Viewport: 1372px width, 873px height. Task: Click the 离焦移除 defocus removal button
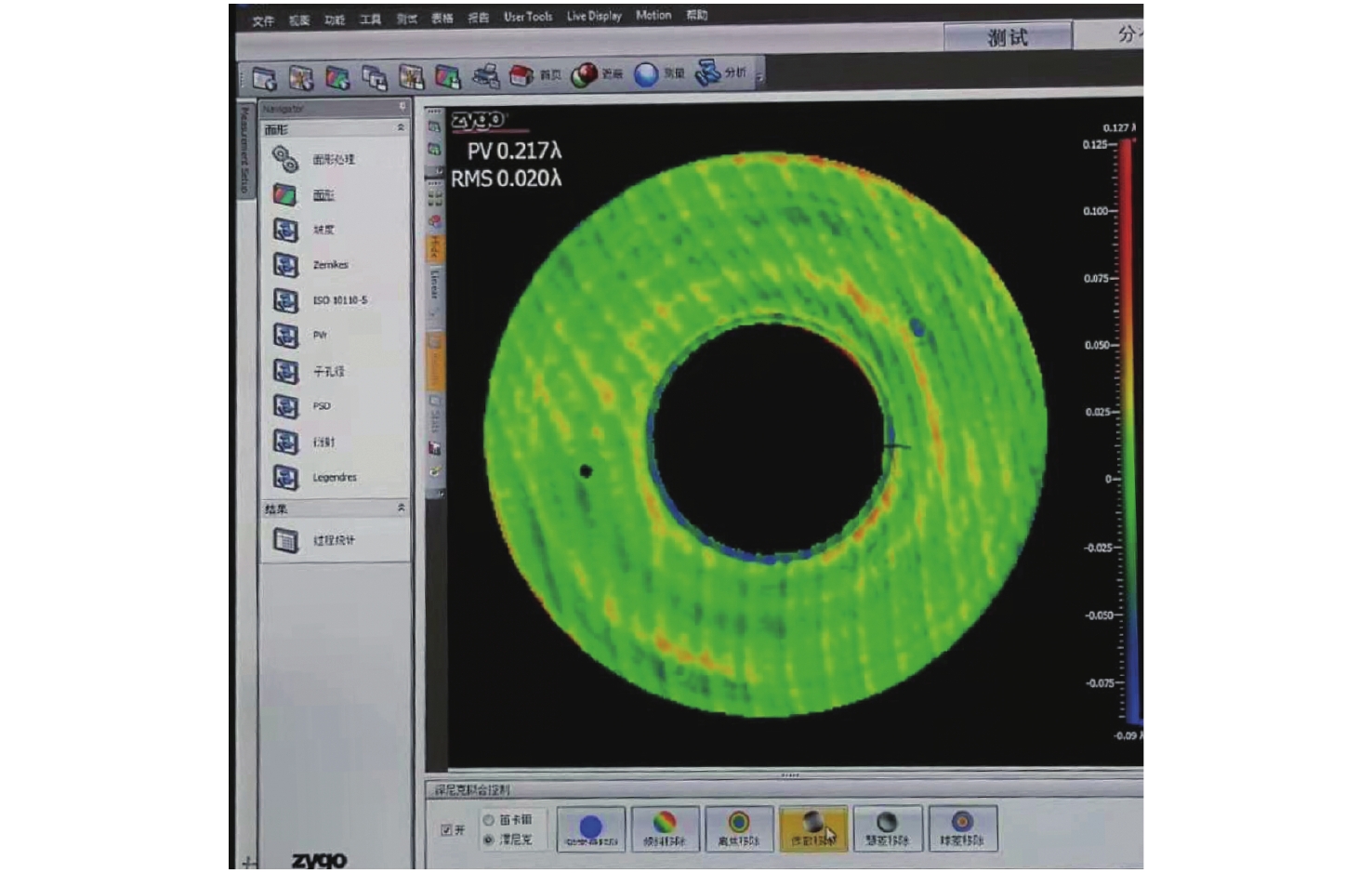click(739, 828)
